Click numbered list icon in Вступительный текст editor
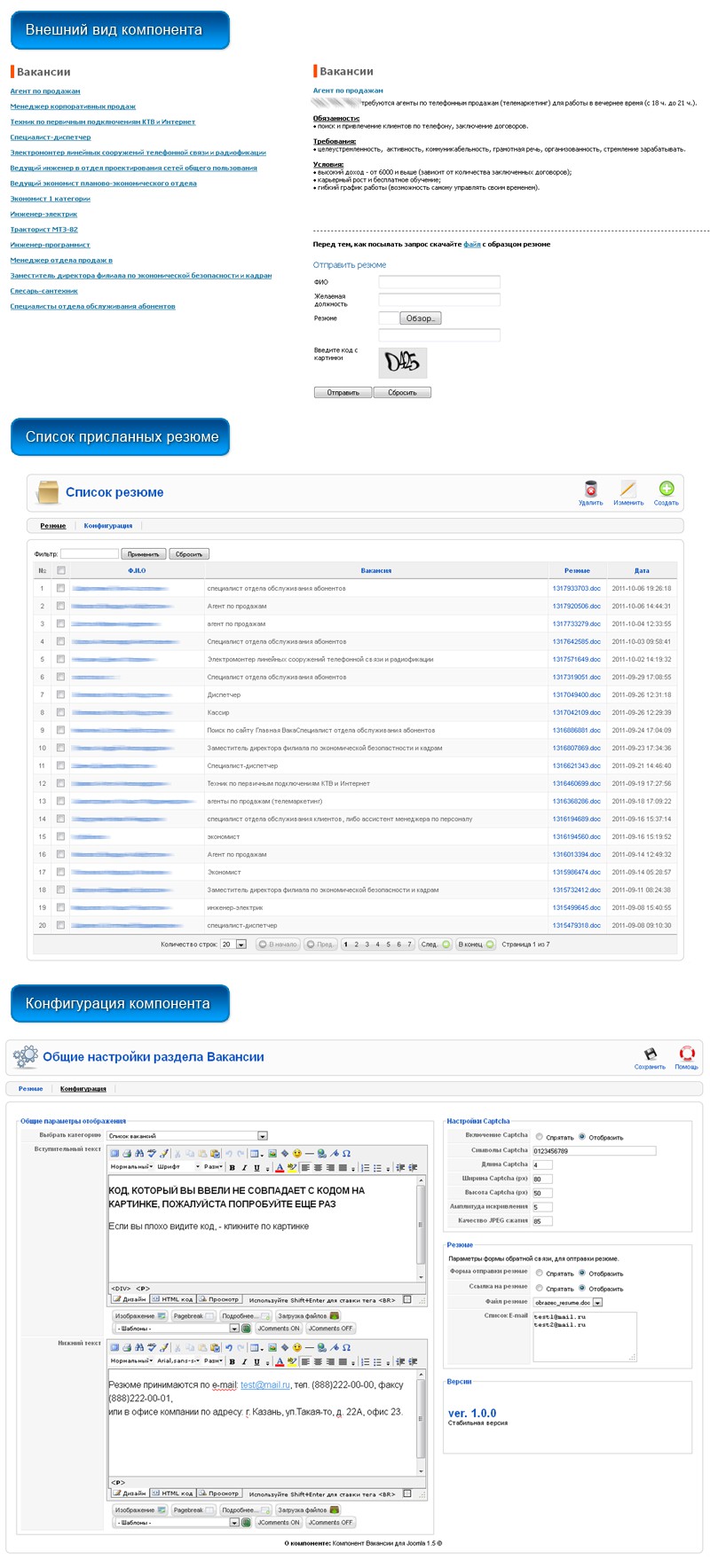The image size is (710, 1568). (365, 1168)
